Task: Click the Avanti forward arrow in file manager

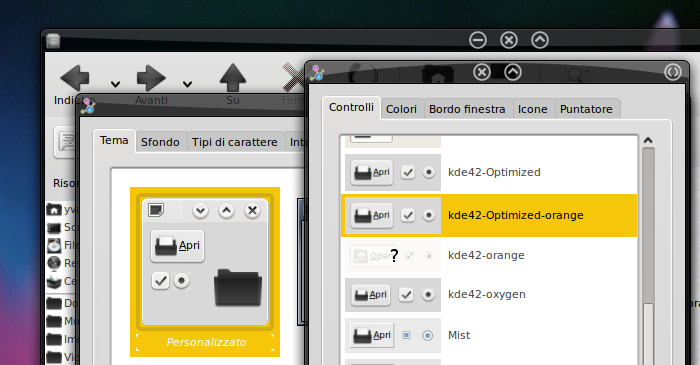Action: [x=151, y=78]
